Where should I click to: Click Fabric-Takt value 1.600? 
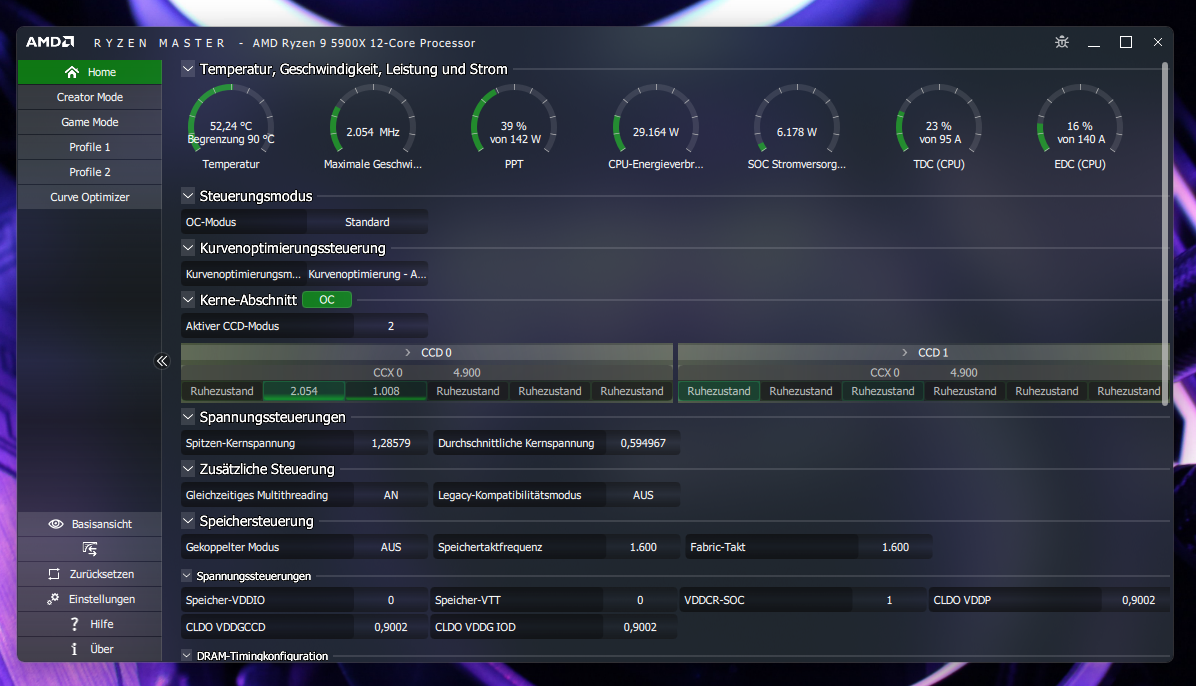(x=895, y=547)
